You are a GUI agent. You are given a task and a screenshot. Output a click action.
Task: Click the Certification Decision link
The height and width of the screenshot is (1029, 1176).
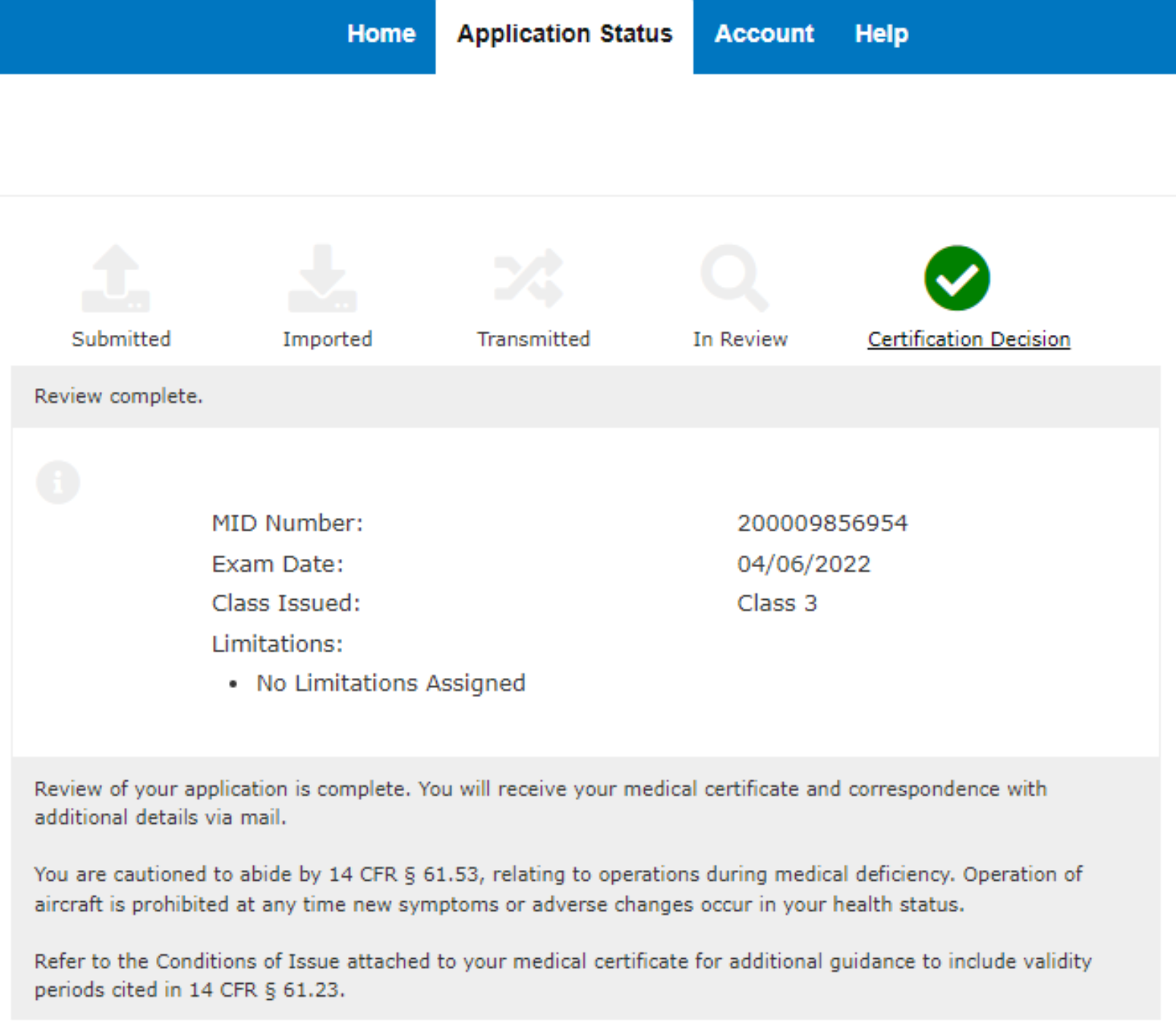[968, 338]
